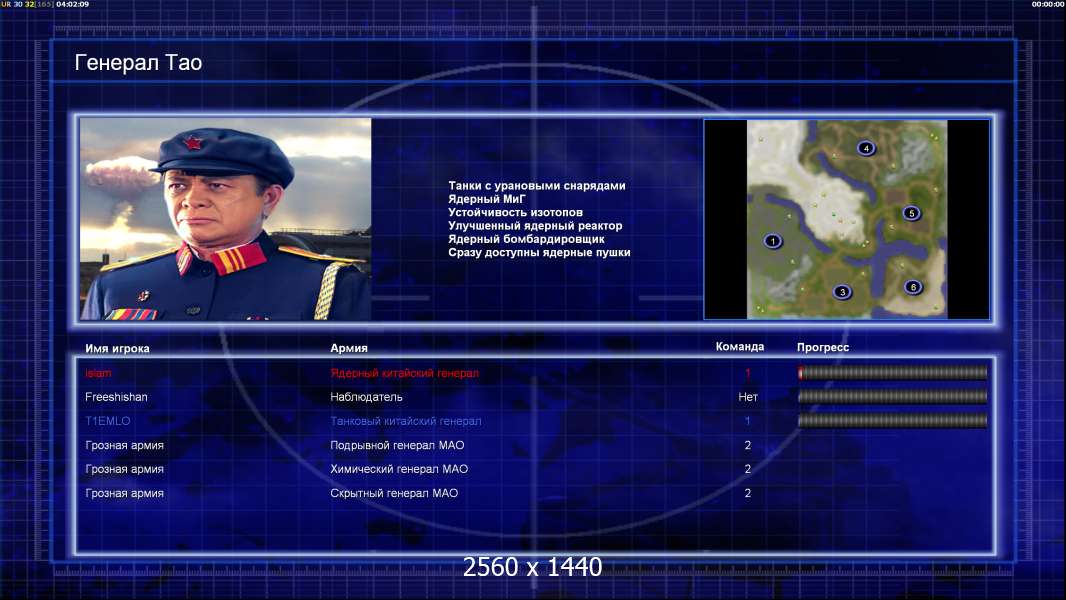Image resolution: width=1066 pixels, height=600 pixels.
Task: Click team number in Подрывной генерал МАО row
Action: [x=748, y=445]
